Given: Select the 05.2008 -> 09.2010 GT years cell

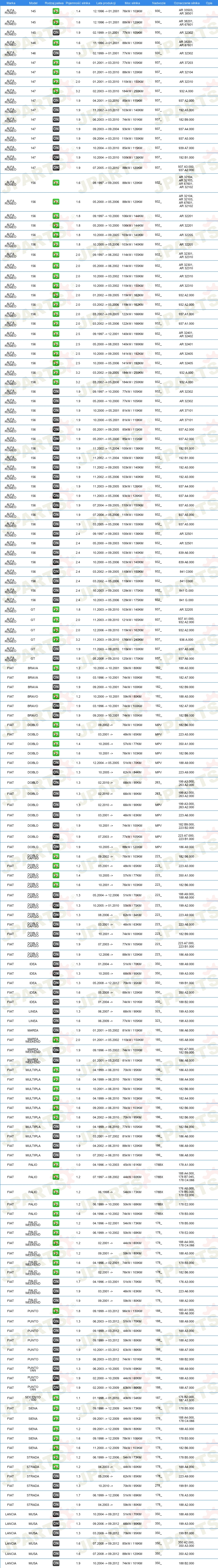Looking at the screenshot, I should coord(106,659).
